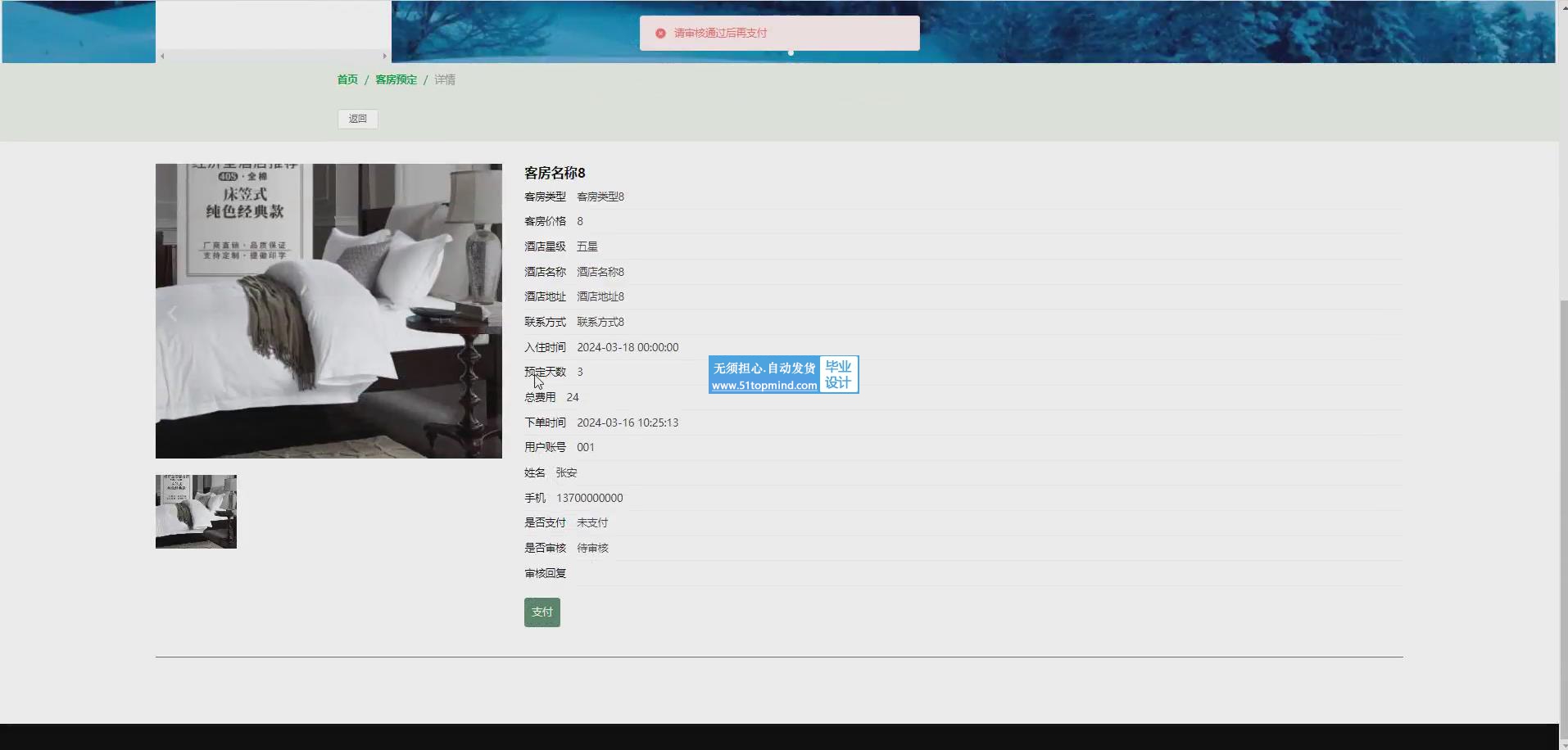Click the 客房名称8 title heading
This screenshot has height=750, width=1568.
(x=555, y=173)
